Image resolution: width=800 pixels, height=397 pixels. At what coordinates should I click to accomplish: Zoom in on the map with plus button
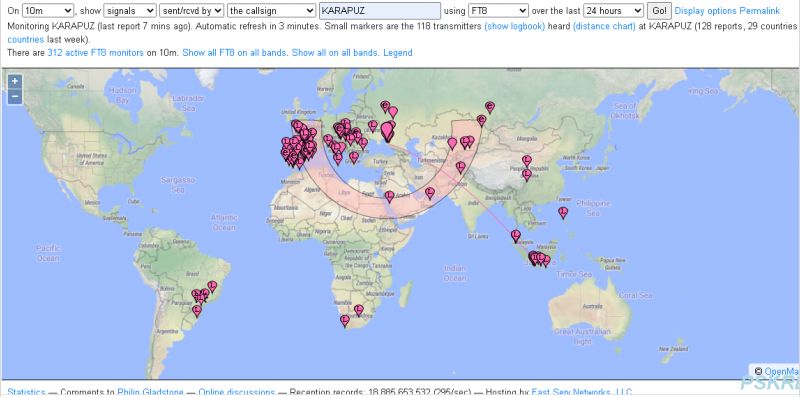coord(15,81)
